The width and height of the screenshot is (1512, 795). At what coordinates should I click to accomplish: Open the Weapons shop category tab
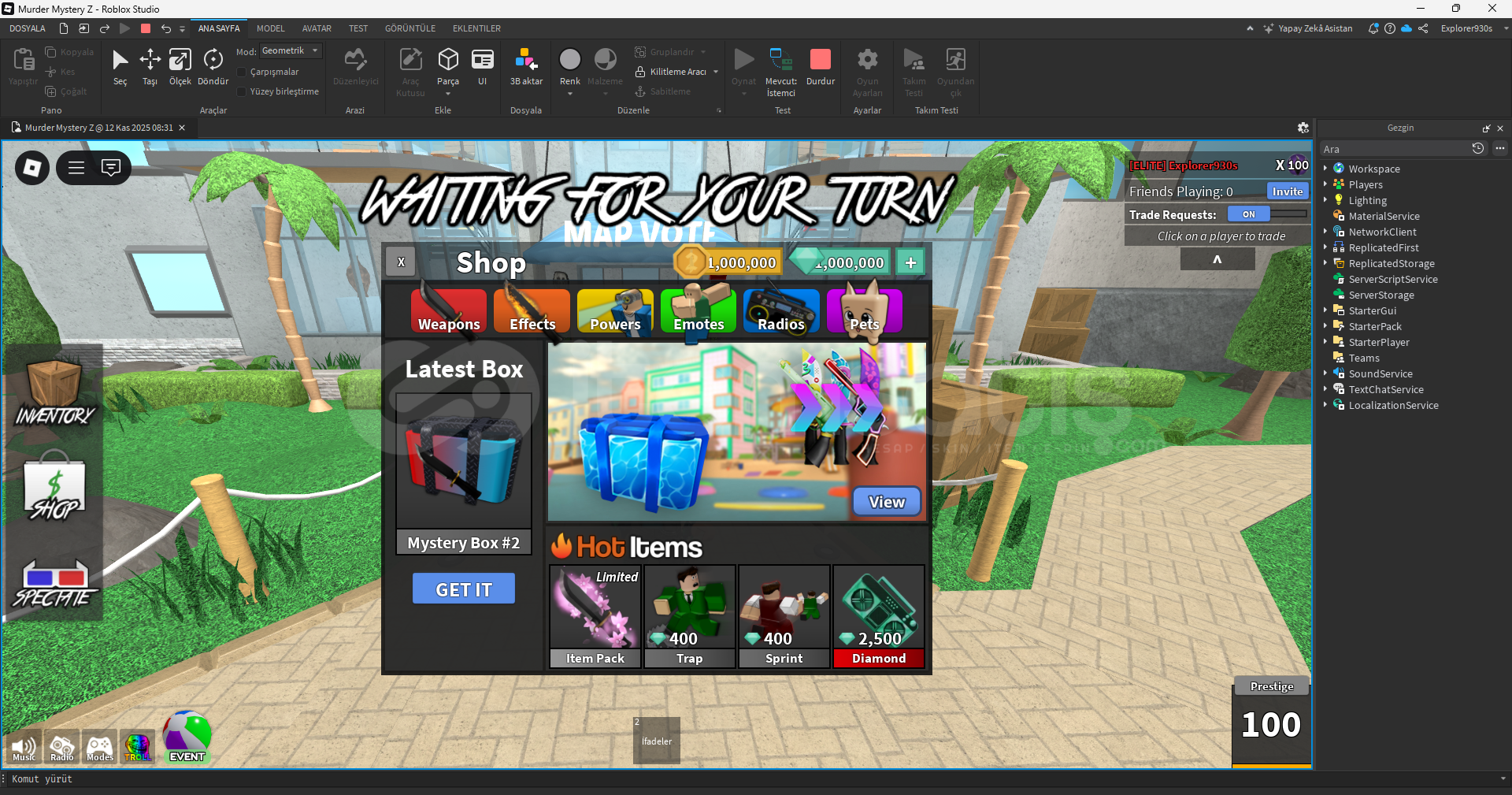448,311
